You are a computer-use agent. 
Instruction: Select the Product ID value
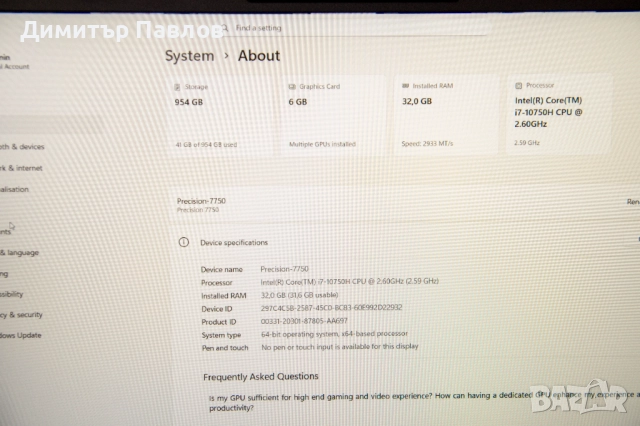(x=304, y=321)
